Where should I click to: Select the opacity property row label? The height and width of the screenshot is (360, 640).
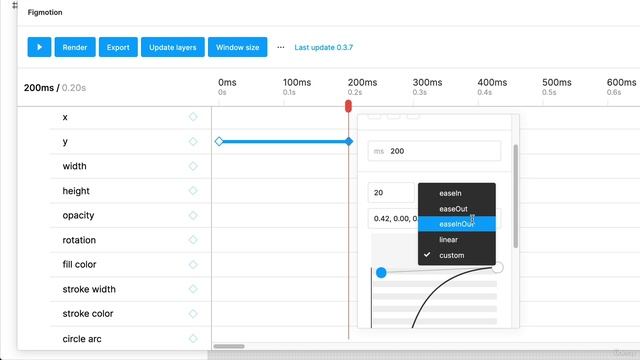coord(78,216)
